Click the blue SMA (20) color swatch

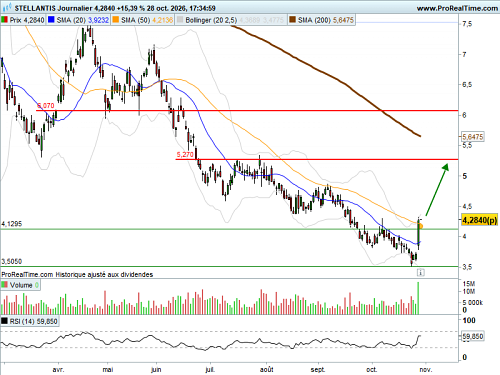pyautogui.click(x=51, y=20)
